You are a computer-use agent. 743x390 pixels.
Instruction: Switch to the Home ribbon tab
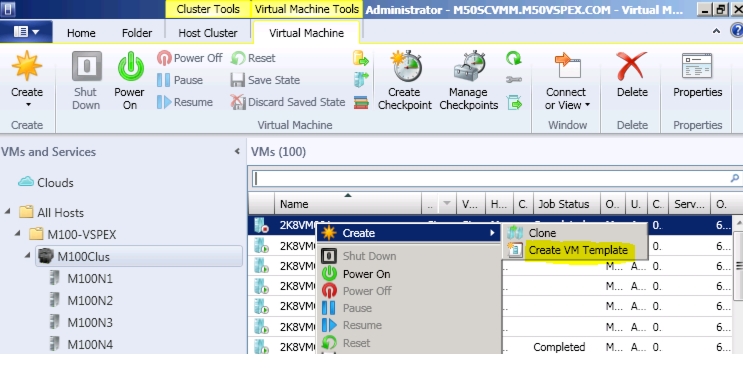(x=81, y=33)
